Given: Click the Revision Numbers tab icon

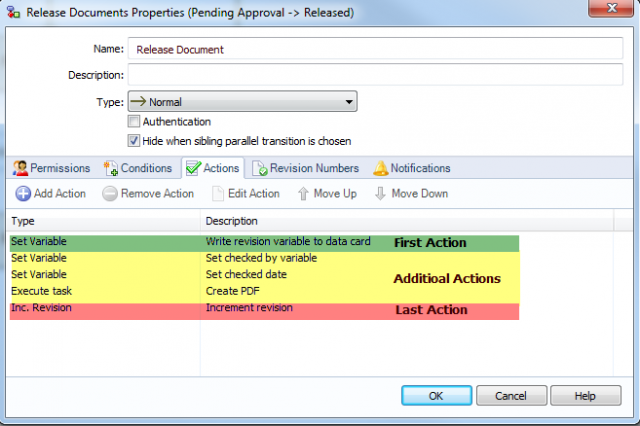Looking at the screenshot, I should click(x=260, y=168).
